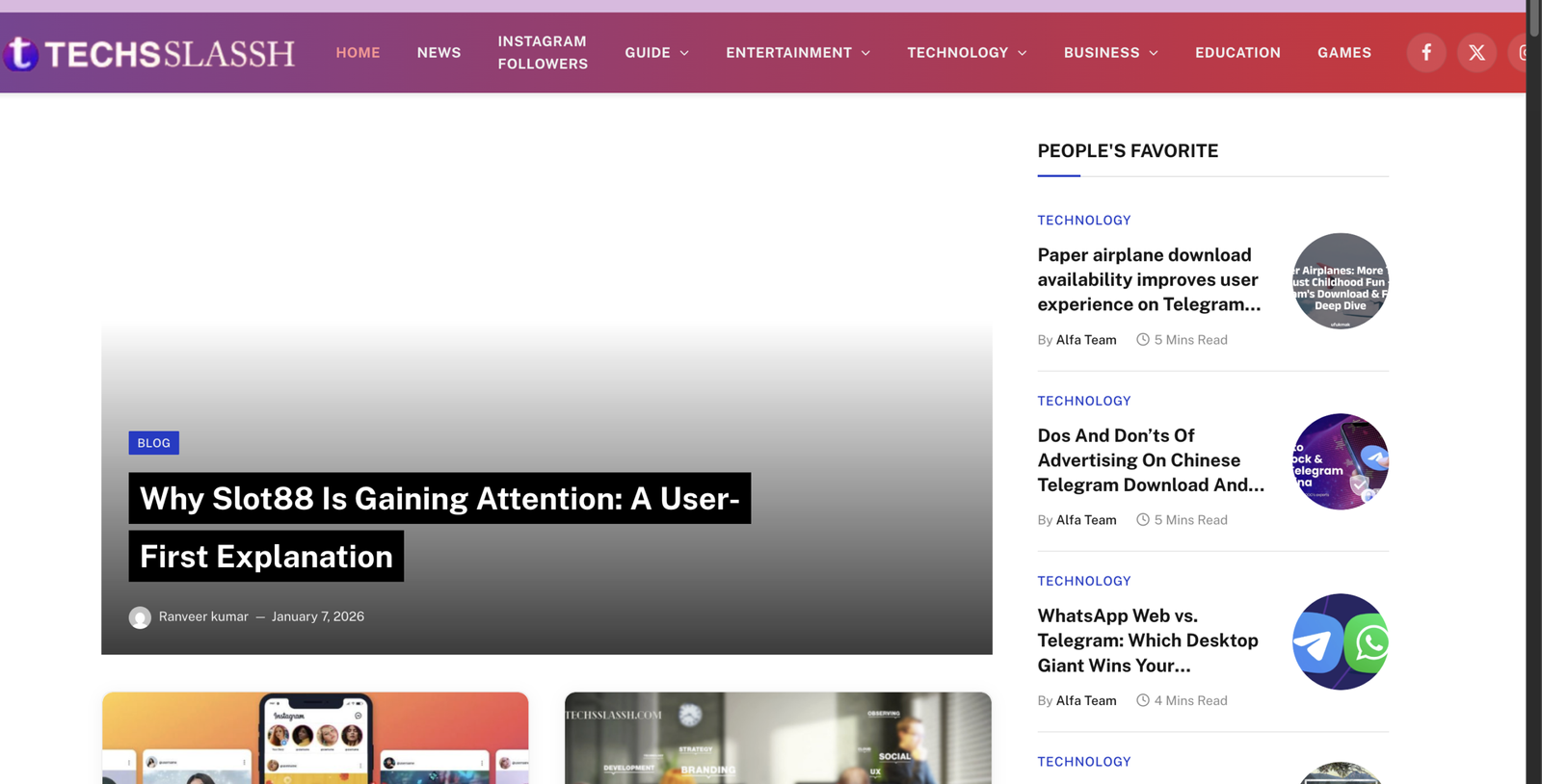Open the Slot88 featured article headline
Screen dimensions: 1542x784
coord(439,499)
